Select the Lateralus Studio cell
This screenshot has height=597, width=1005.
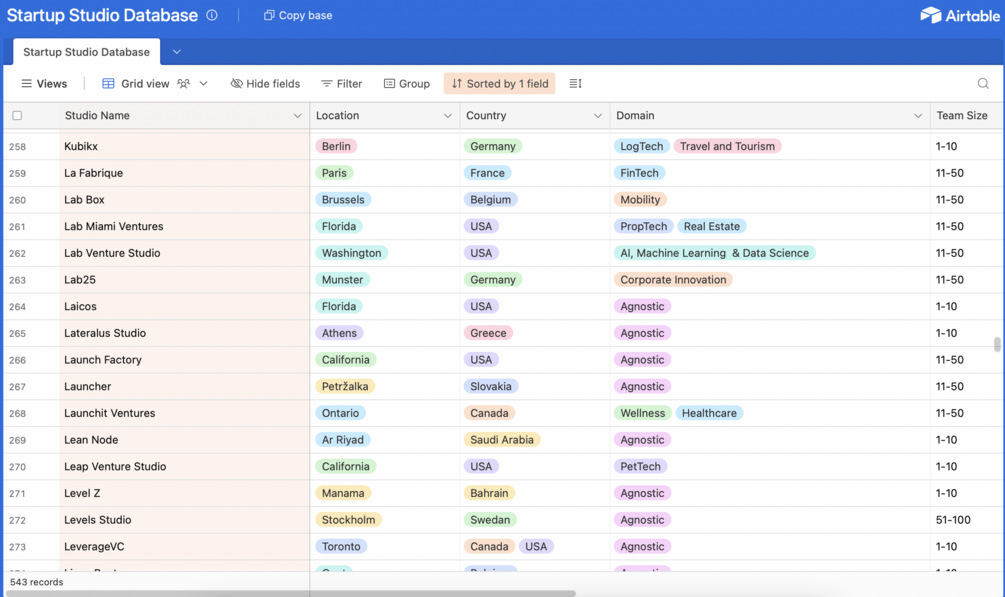pyautogui.click(x=185, y=333)
